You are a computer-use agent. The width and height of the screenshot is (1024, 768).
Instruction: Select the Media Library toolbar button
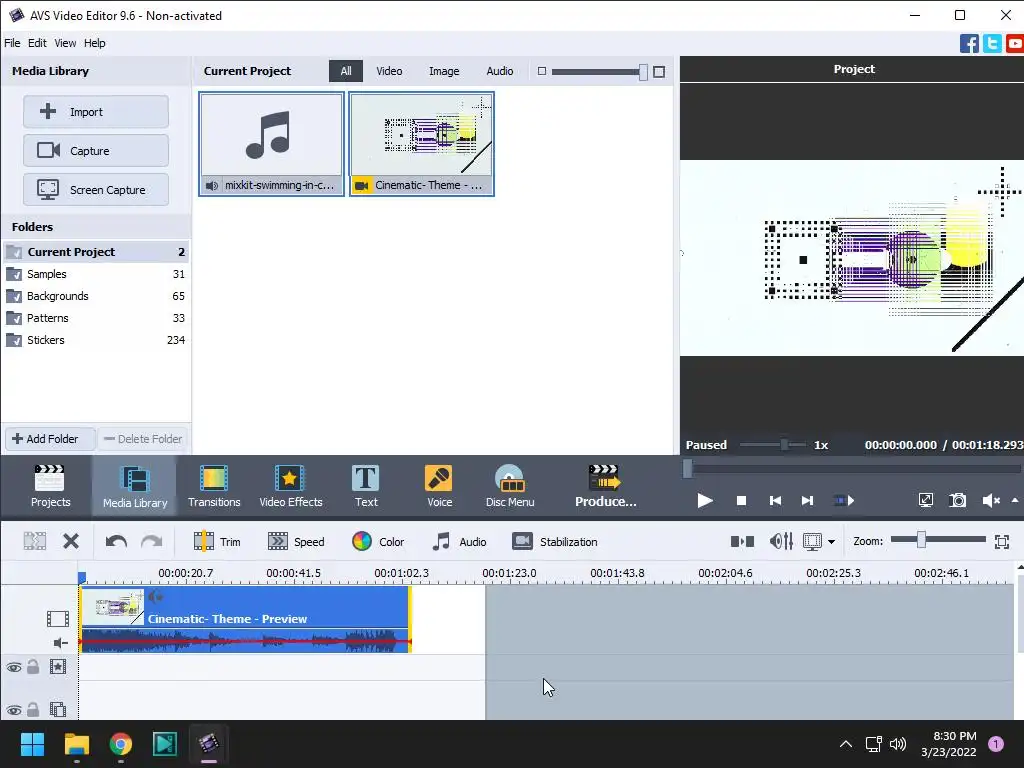coord(135,486)
